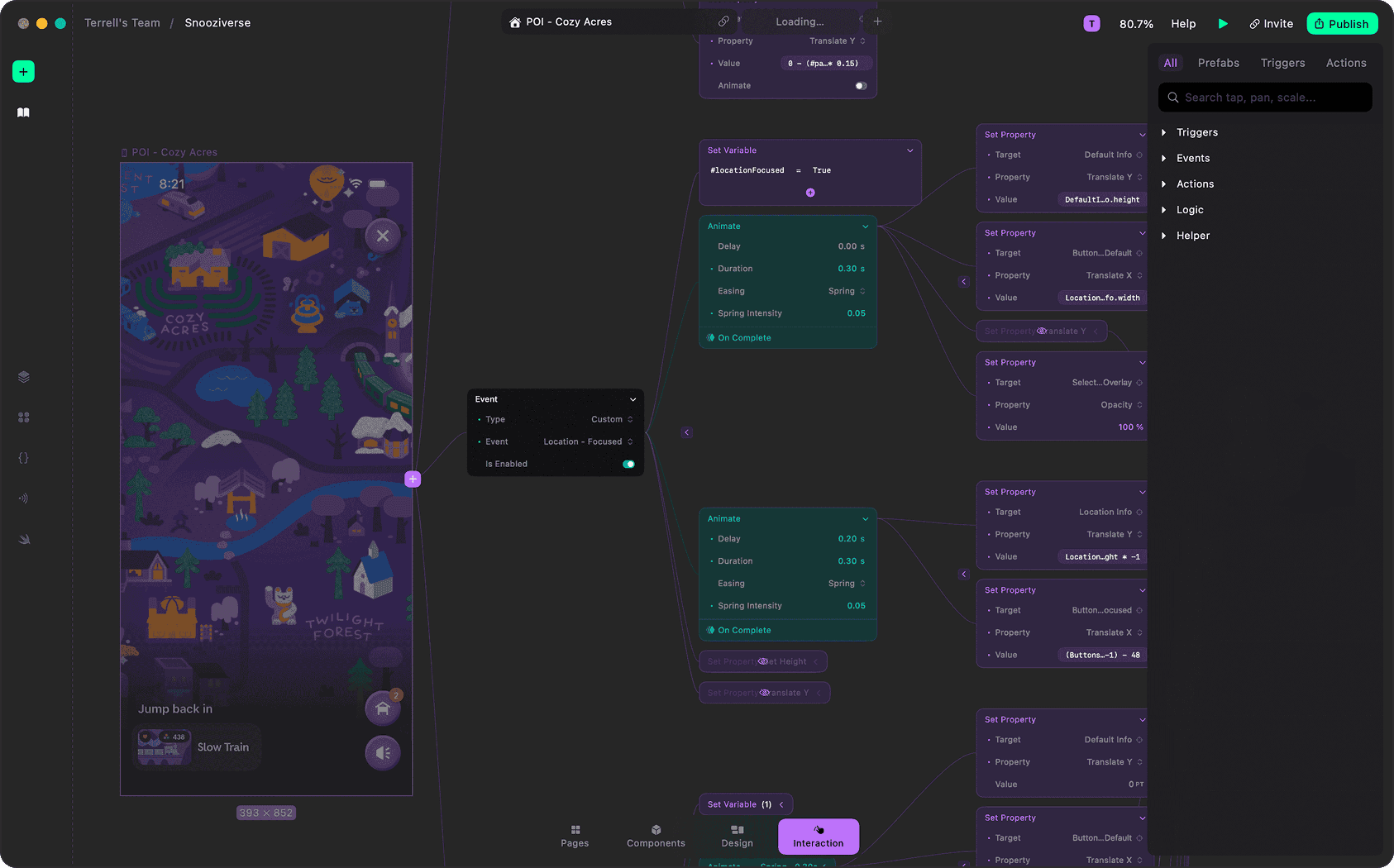
Task: Click Delay 0.20 s value in second Animate node
Action: (x=851, y=539)
